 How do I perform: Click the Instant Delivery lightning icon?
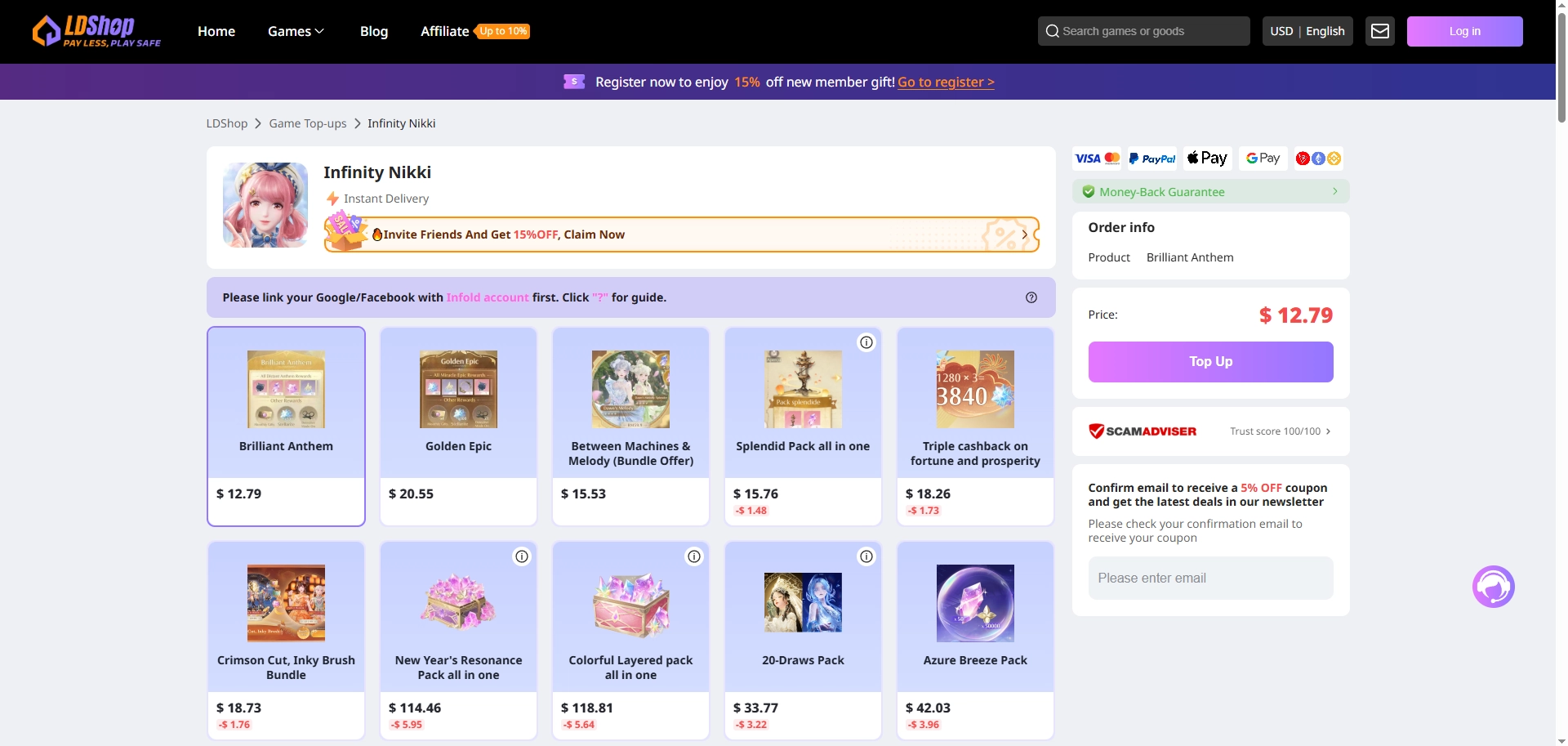tap(332, 199)
